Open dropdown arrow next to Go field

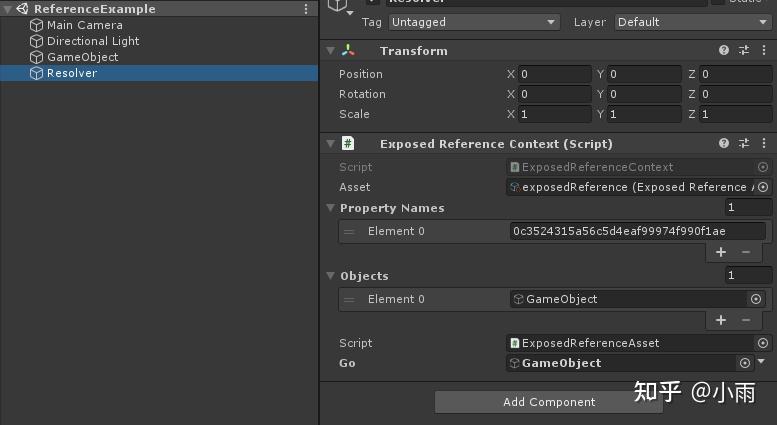tap(762, 362)
